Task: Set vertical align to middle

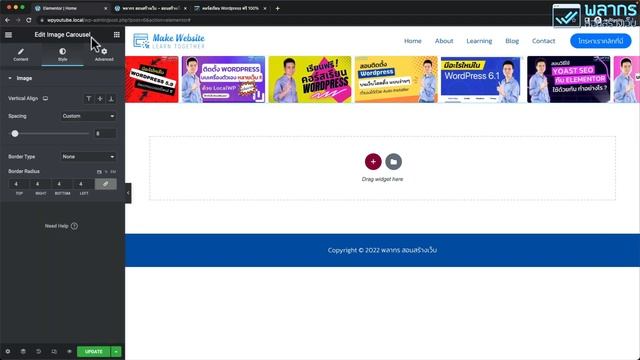Action: point(100,99)
